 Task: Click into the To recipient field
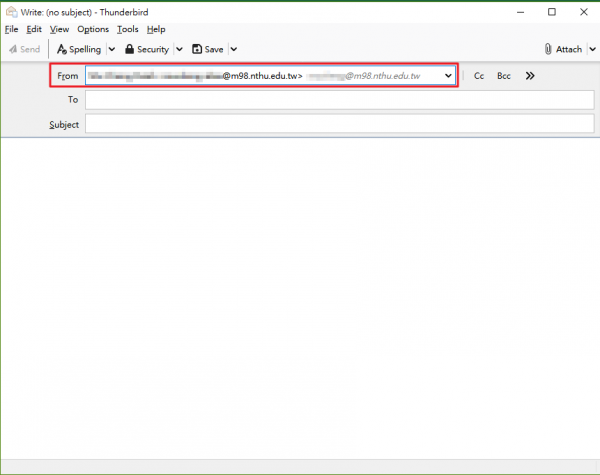tap(338, 100)
